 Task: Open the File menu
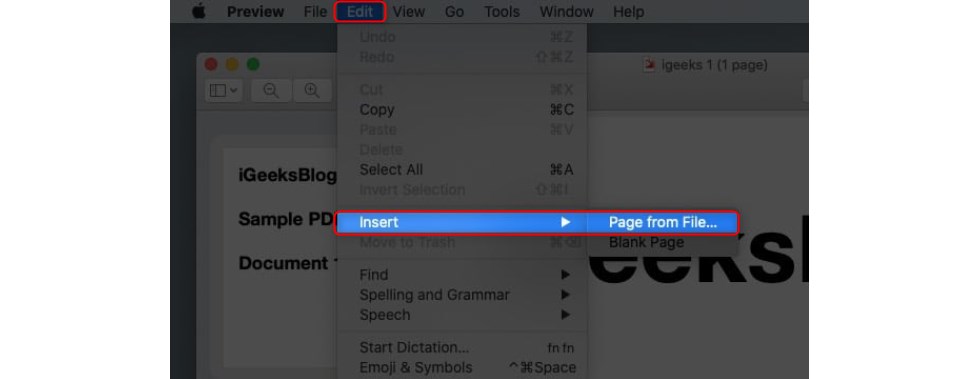(x=315, y=11)
